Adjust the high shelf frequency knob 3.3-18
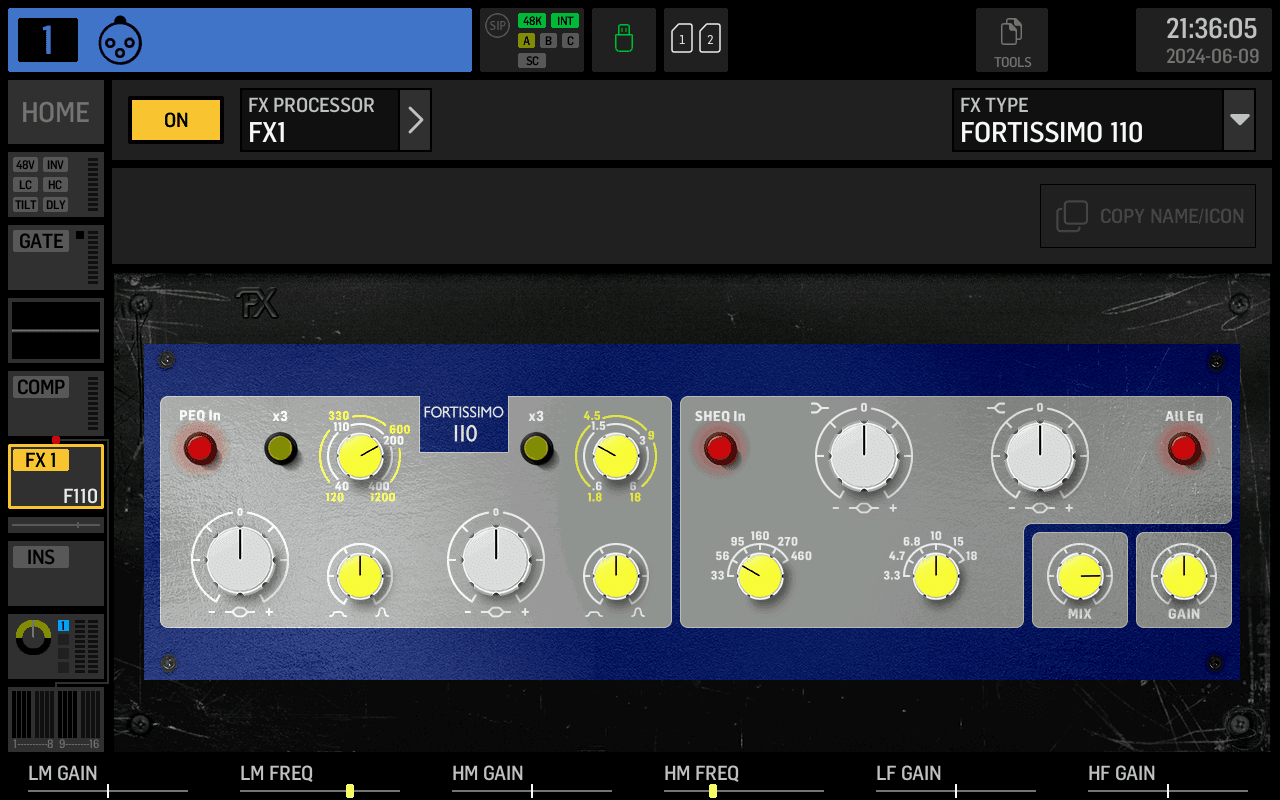The height and width of the screenshot is (800, 1280). pos(936,577)
